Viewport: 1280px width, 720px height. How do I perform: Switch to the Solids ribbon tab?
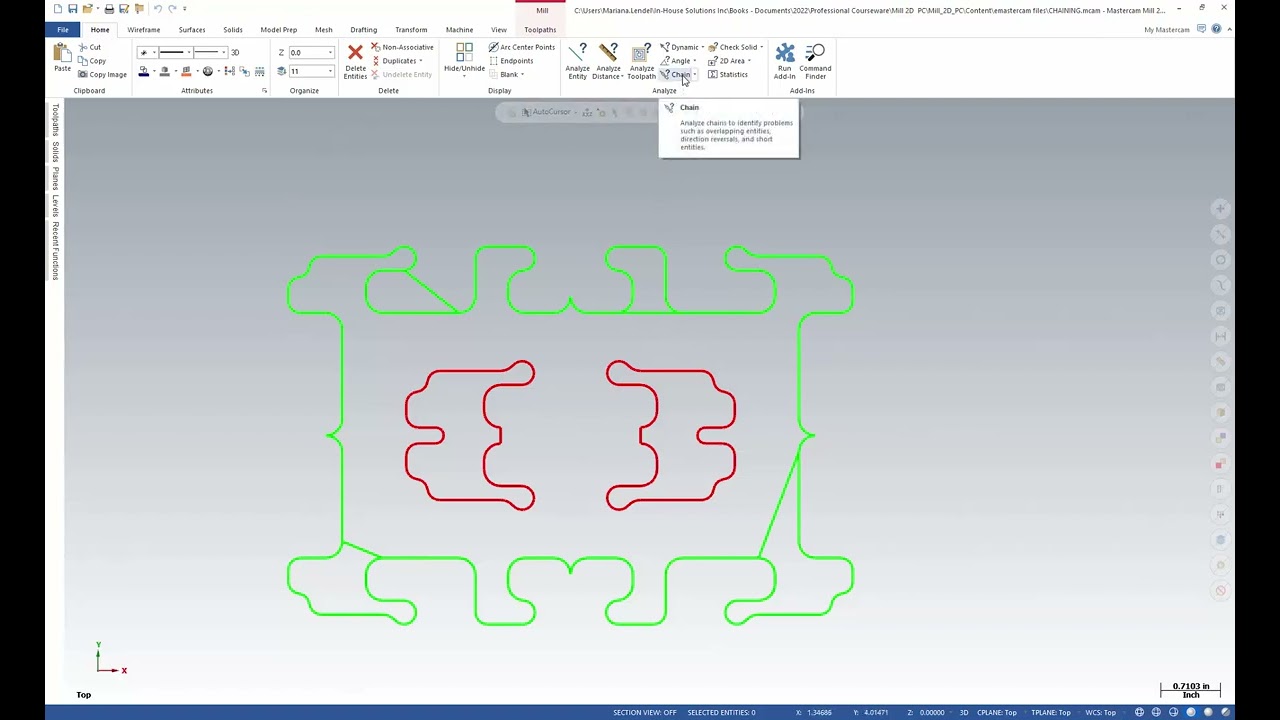click(x=233, y=29)
